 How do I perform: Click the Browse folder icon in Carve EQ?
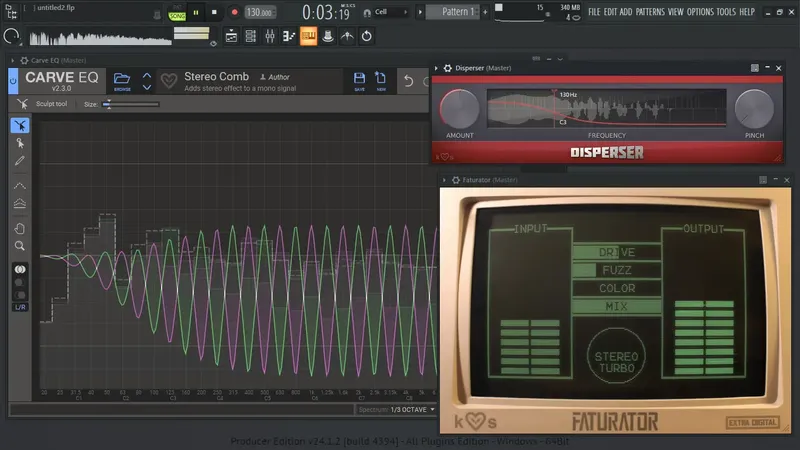[x=122, y=81]
